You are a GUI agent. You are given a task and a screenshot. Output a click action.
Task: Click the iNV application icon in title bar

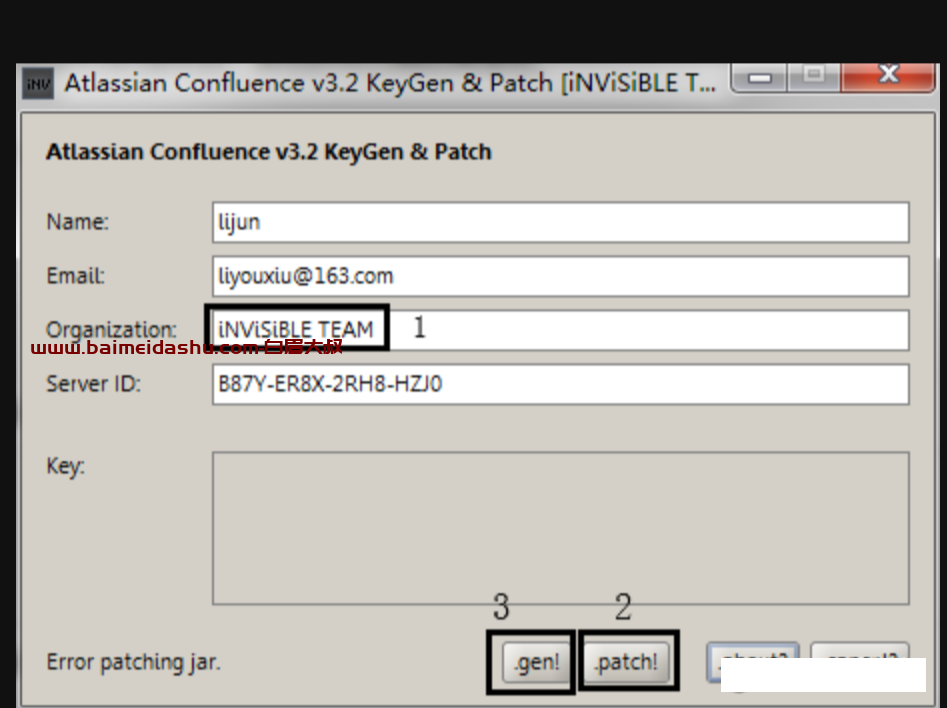(x=38, y=83)
